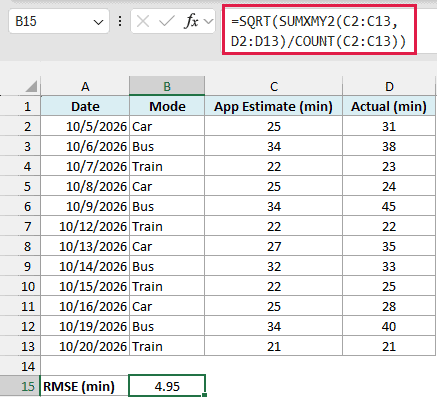
Task: Select App Estimate value 21 in row 13
Action: click(x=274, y=346)
